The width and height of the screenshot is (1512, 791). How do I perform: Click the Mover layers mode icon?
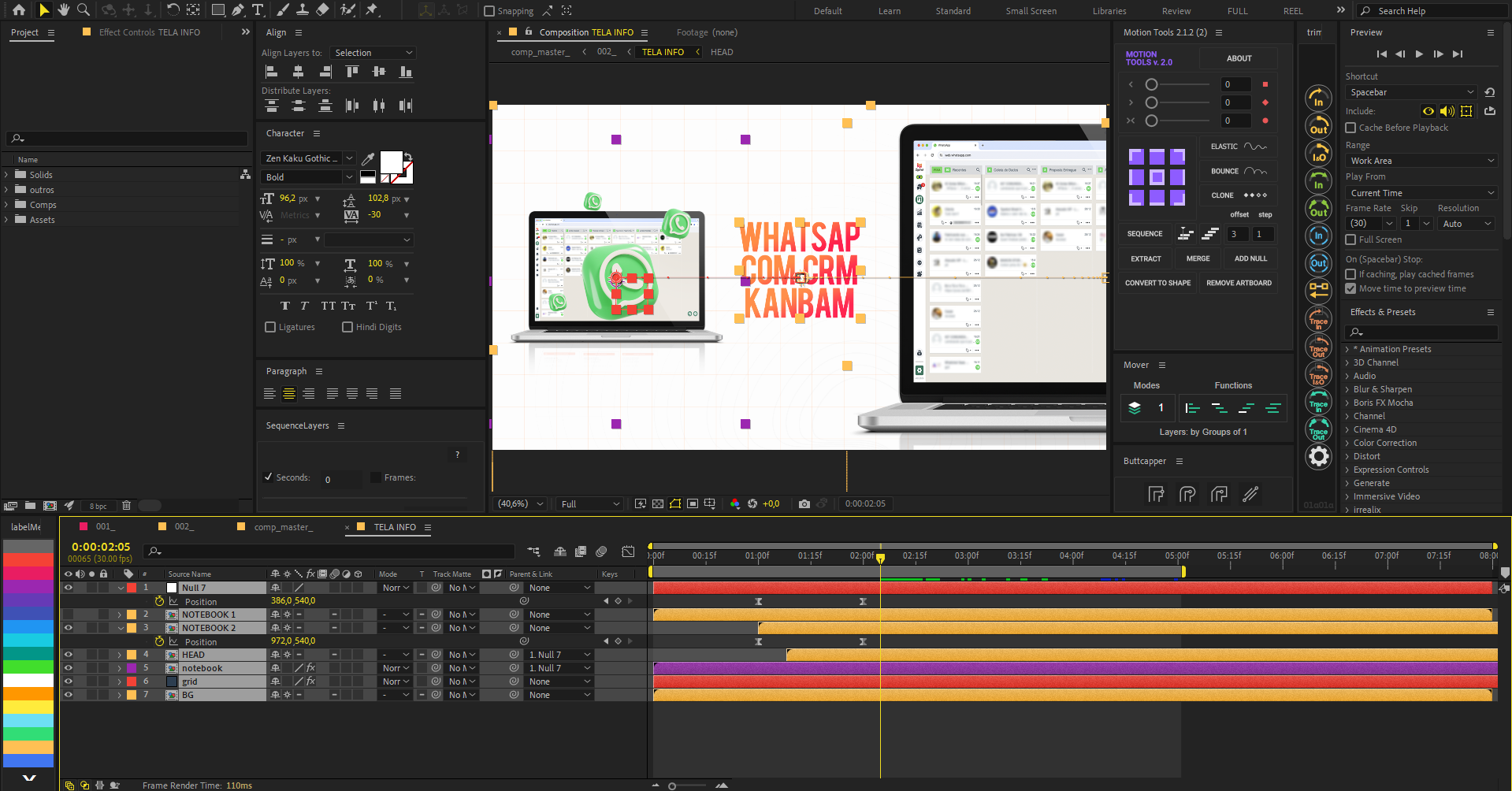1135,407
